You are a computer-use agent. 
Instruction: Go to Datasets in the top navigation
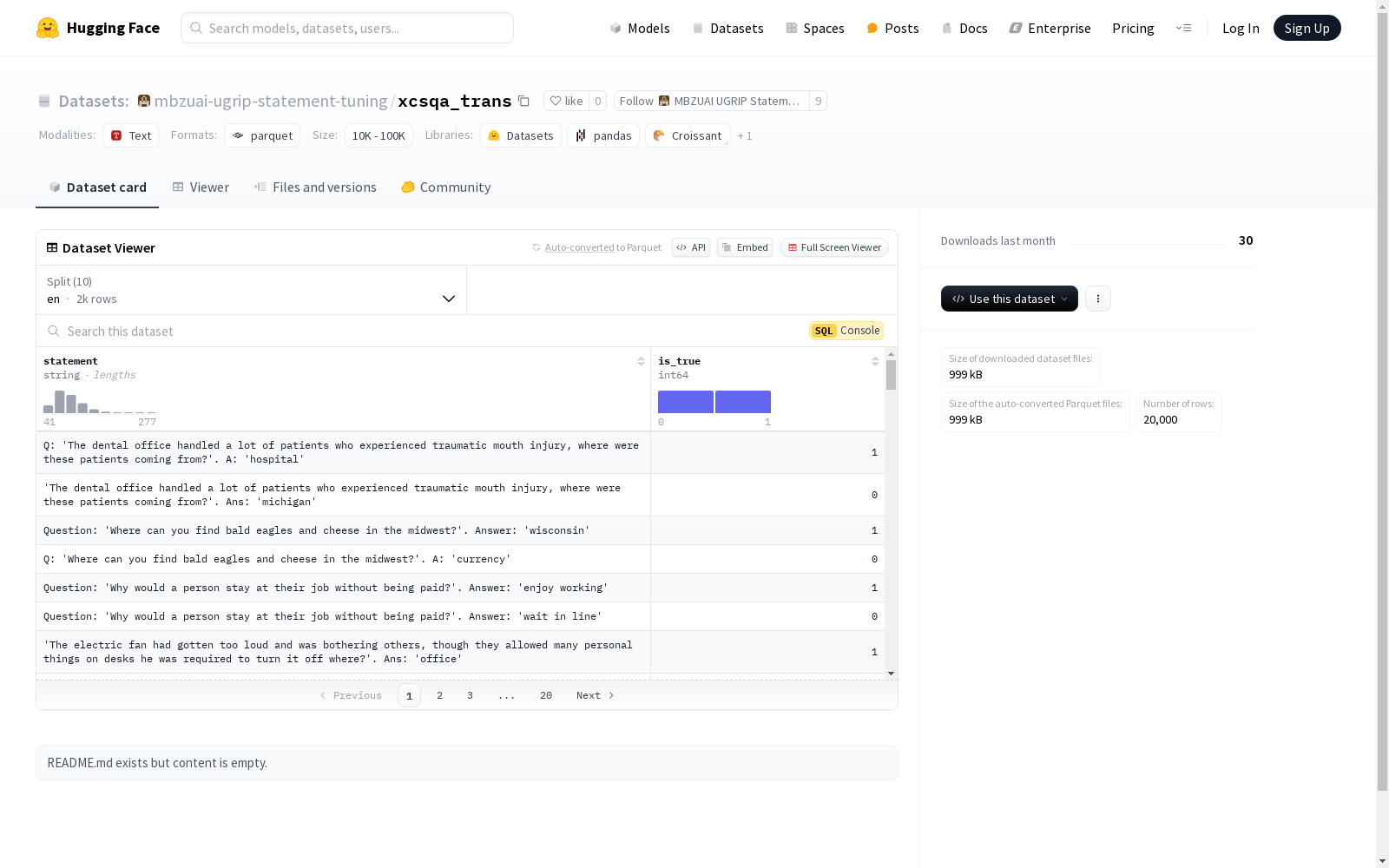click(x=727, y=28)
